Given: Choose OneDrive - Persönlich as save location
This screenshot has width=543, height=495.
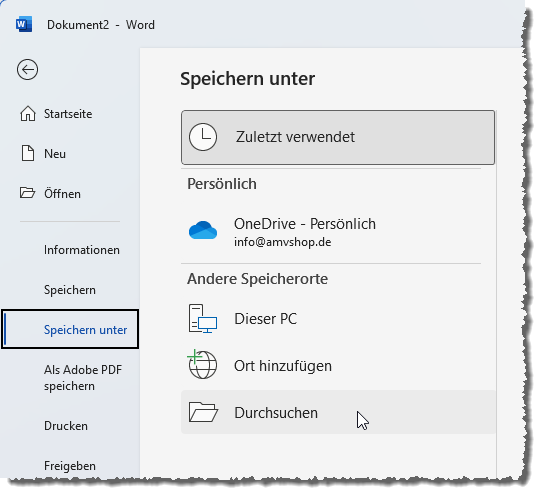Looking at the screenshot, I should 338,231.
